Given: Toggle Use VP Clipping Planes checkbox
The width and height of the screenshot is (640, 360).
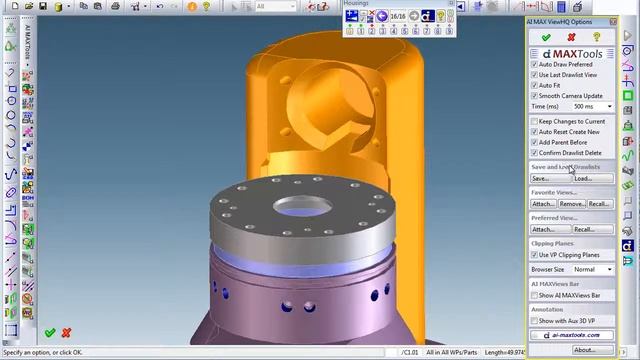Looking at the screenshot, I should [534, 255].
